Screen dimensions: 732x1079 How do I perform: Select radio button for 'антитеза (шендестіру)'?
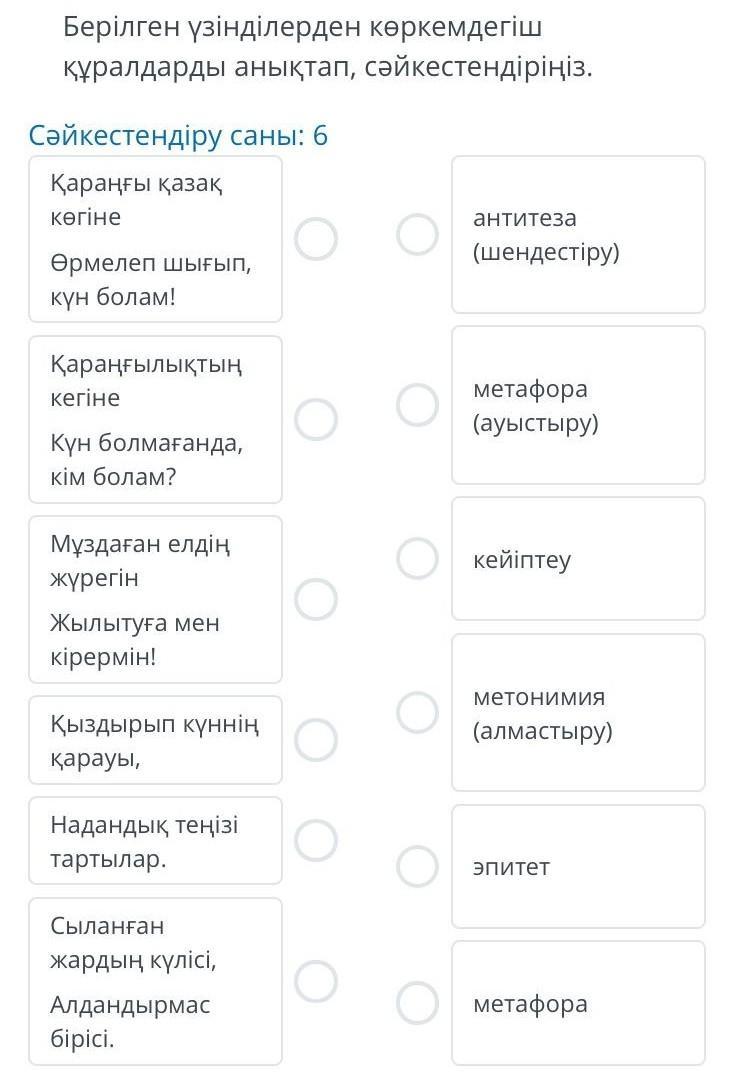click(418, 234)
